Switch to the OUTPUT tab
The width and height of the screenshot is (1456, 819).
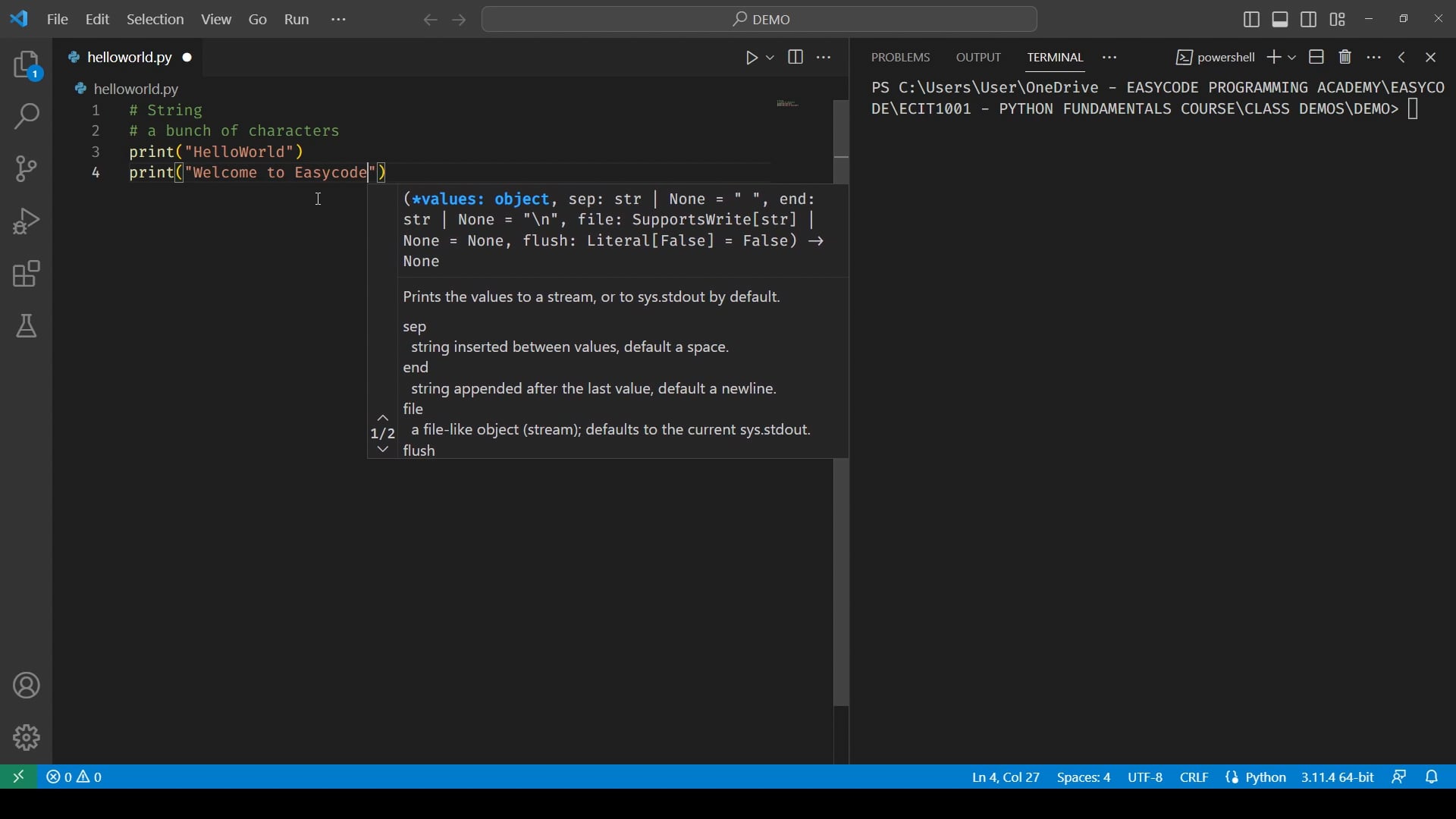point(978,57)
